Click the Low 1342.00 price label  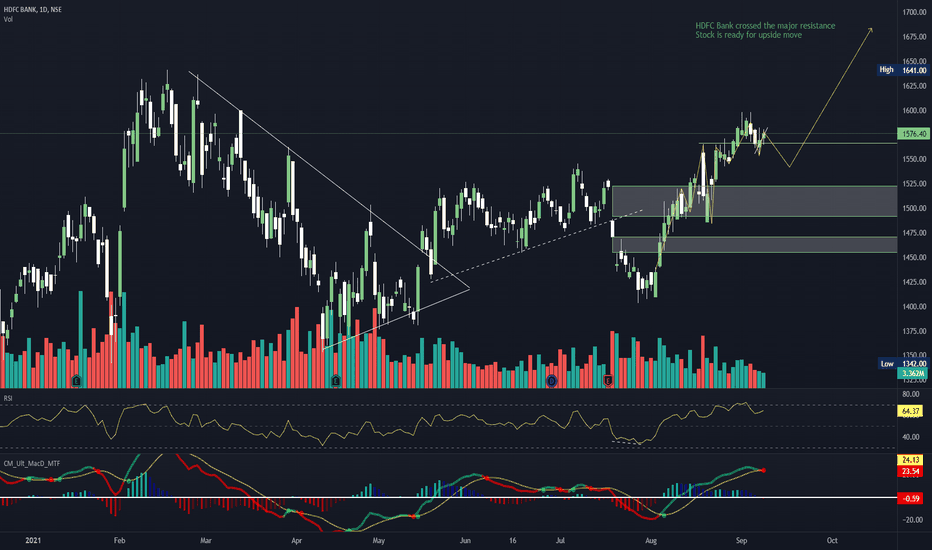[903, 363]
